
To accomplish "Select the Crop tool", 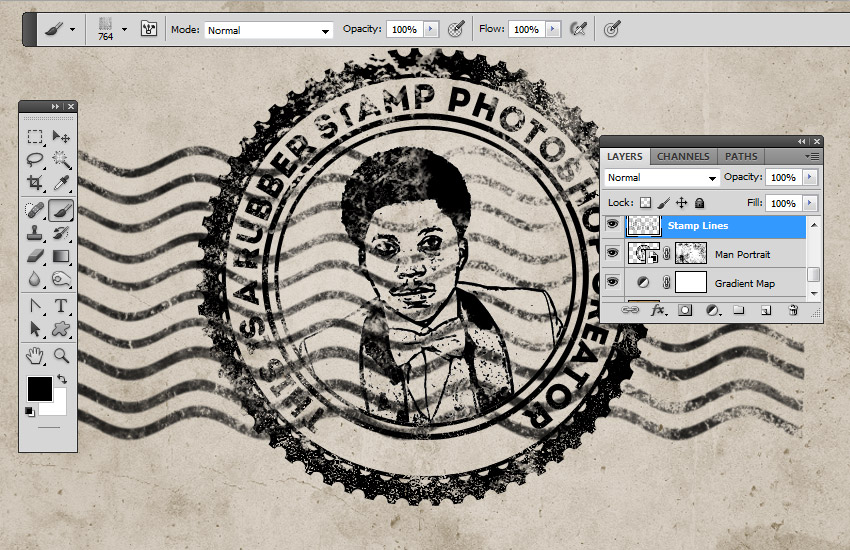I will pos(35,184).
